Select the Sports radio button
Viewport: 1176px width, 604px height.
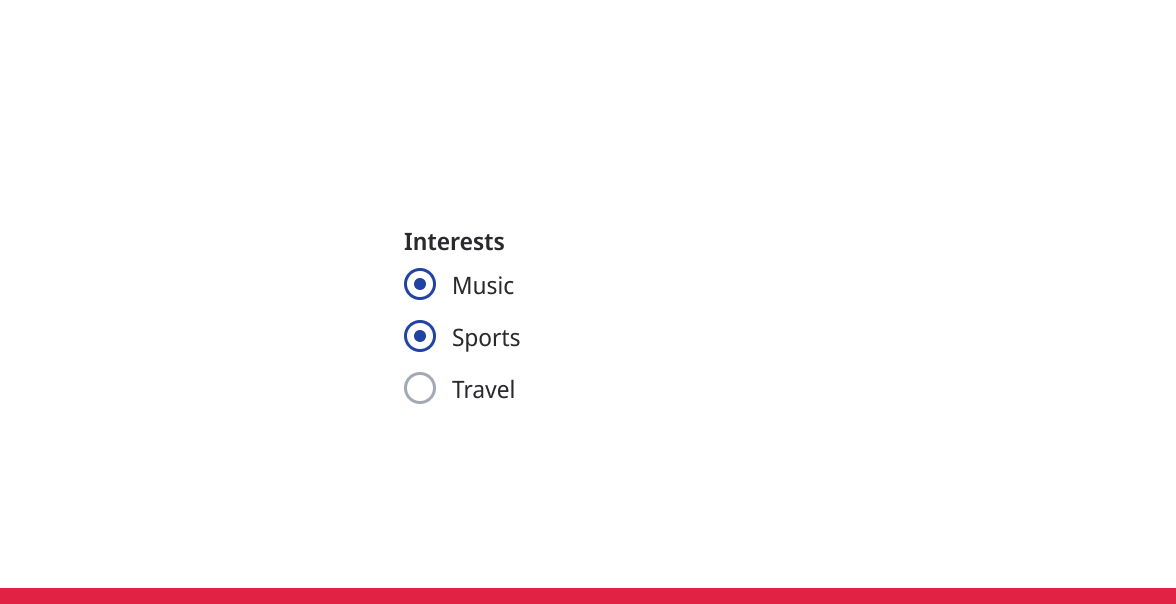click(x=420, y=337)
